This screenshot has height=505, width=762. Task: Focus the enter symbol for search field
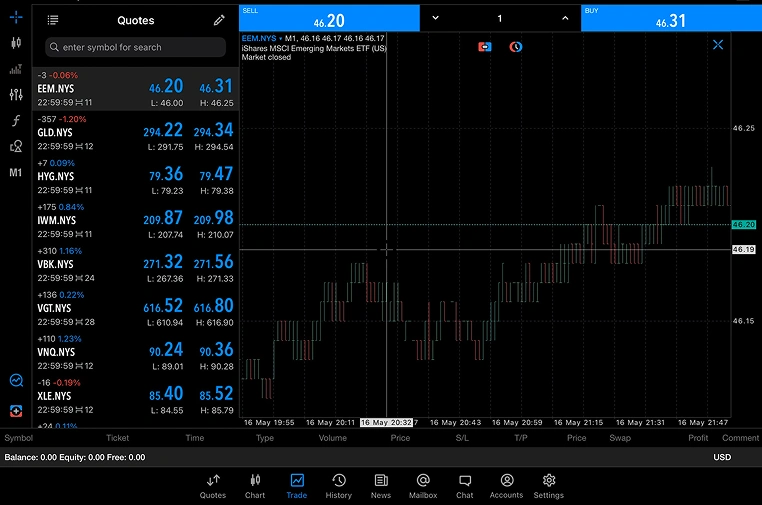[136, 47]
